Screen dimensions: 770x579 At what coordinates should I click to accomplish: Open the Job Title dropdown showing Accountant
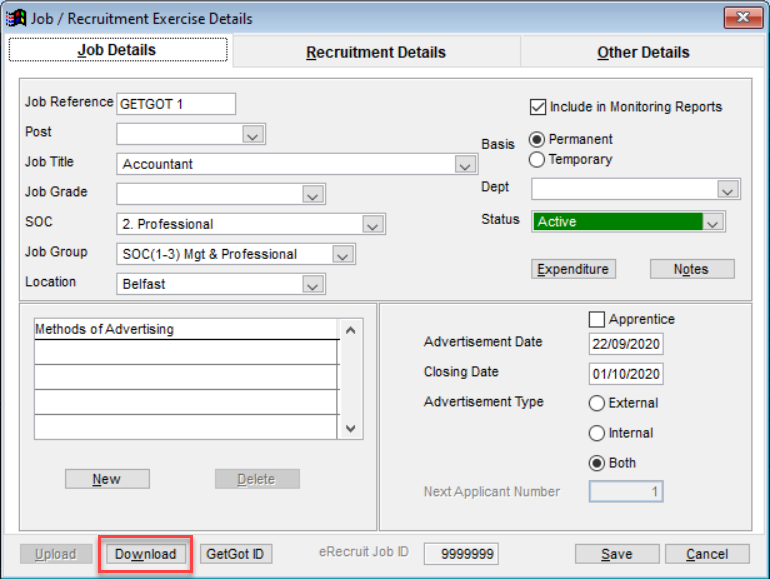click(x=465, y=164)
